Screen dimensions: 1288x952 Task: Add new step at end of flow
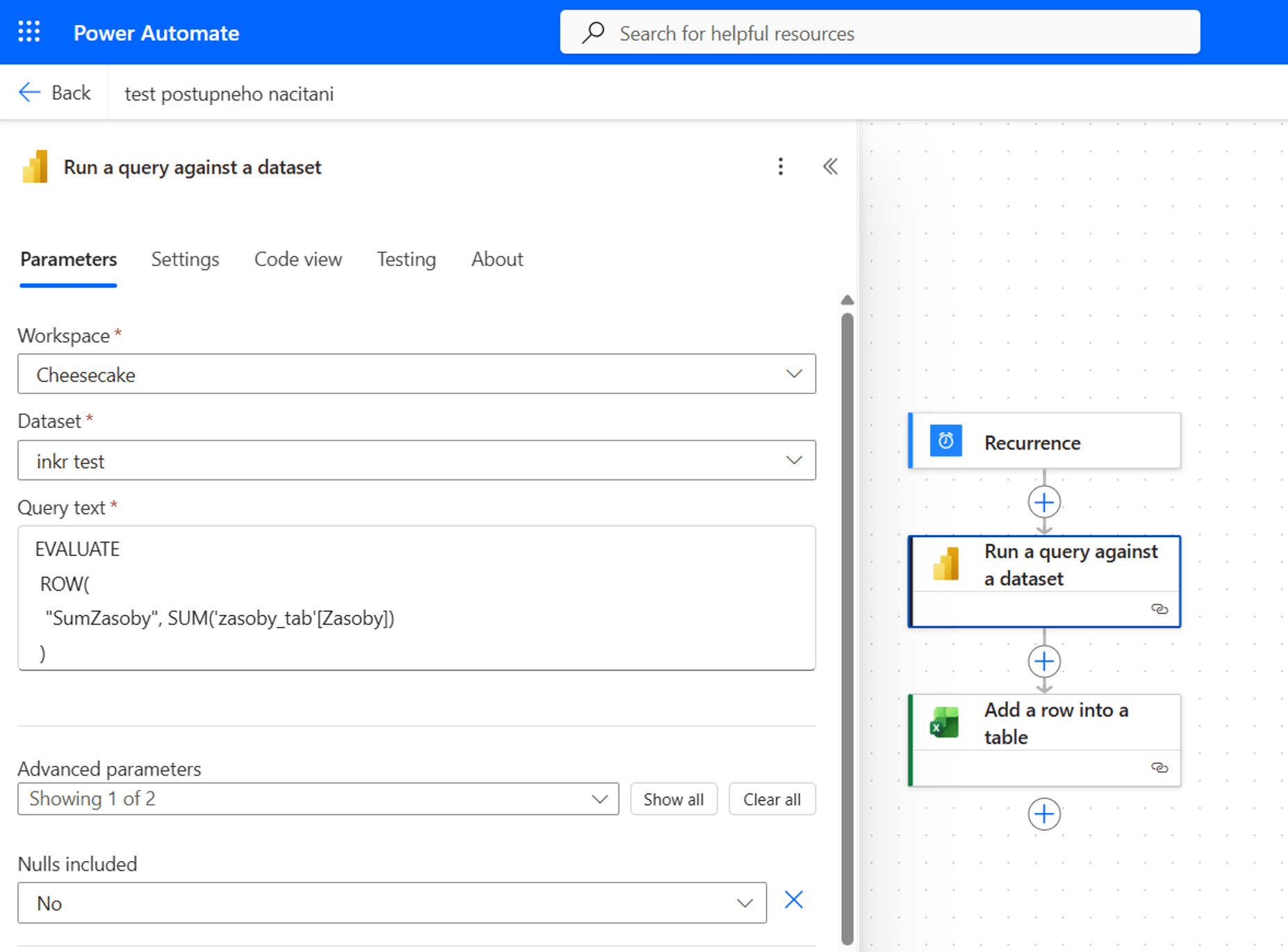click(x=1043, y=814)
